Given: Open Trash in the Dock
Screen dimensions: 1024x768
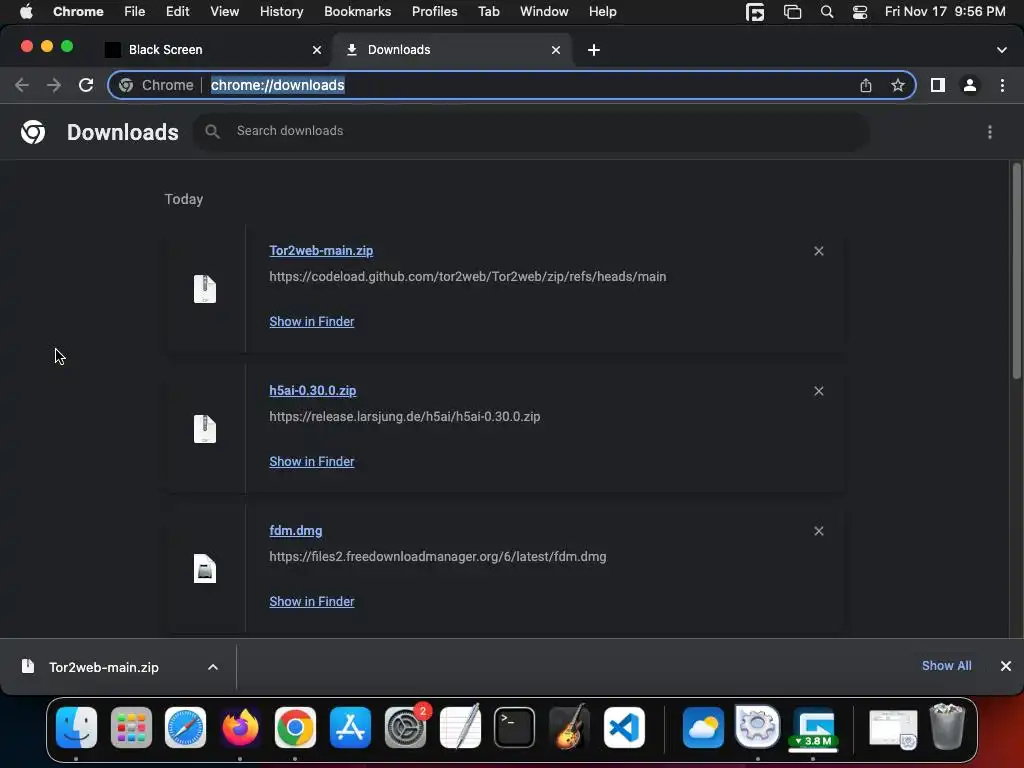Looking at the screenshot, I should (x=948, y=726).
